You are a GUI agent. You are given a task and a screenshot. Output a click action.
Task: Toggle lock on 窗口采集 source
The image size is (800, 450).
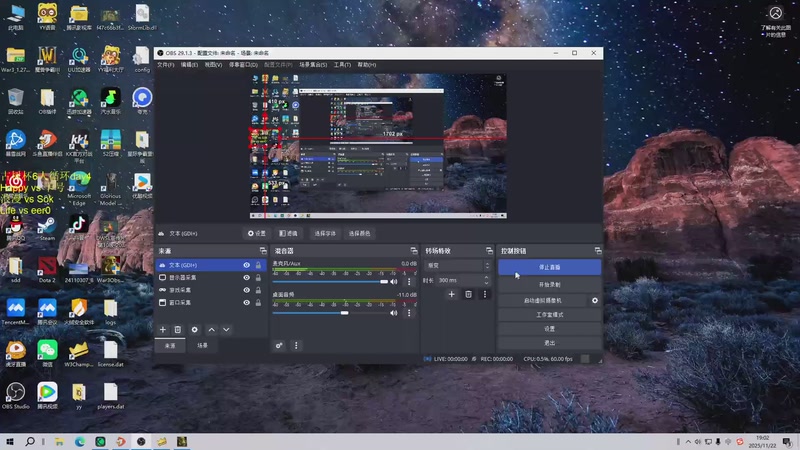pos(258,302)
